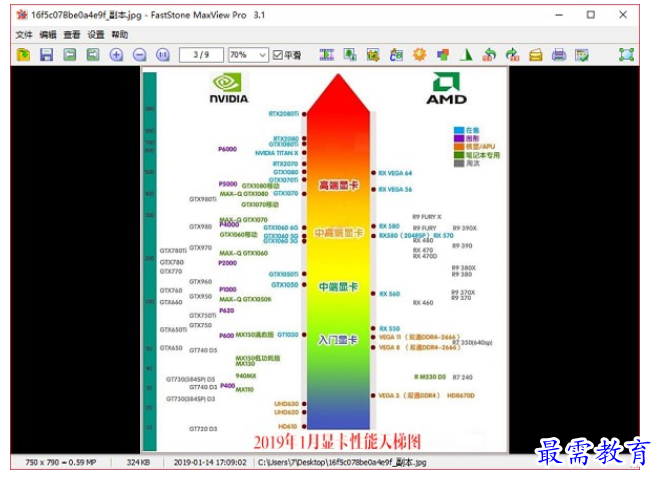The height and width of the screenshot is (484, 659).
Task: Click the FastStone app icon in title bar
Action: 22,15
